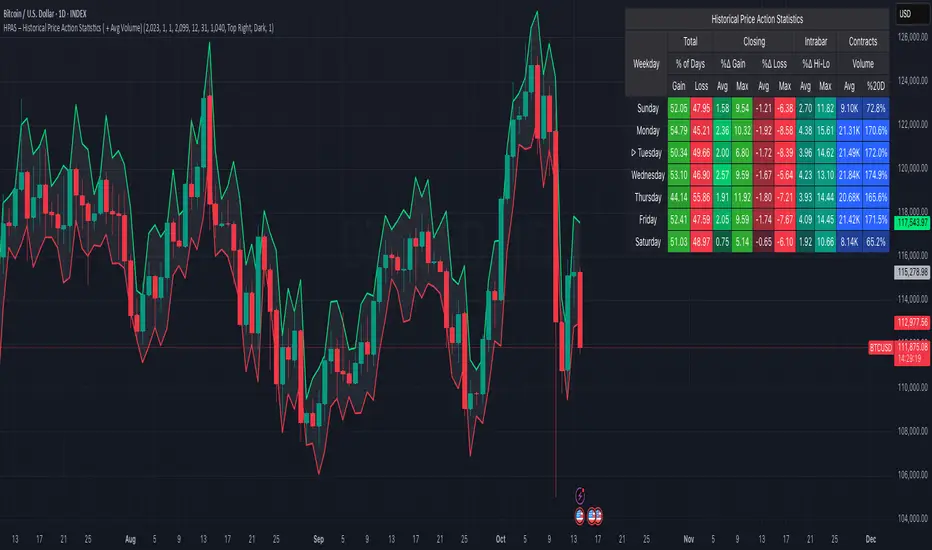Click Wednesday's 2.57 average gain cell
The image size is (932, 550).
722,175
